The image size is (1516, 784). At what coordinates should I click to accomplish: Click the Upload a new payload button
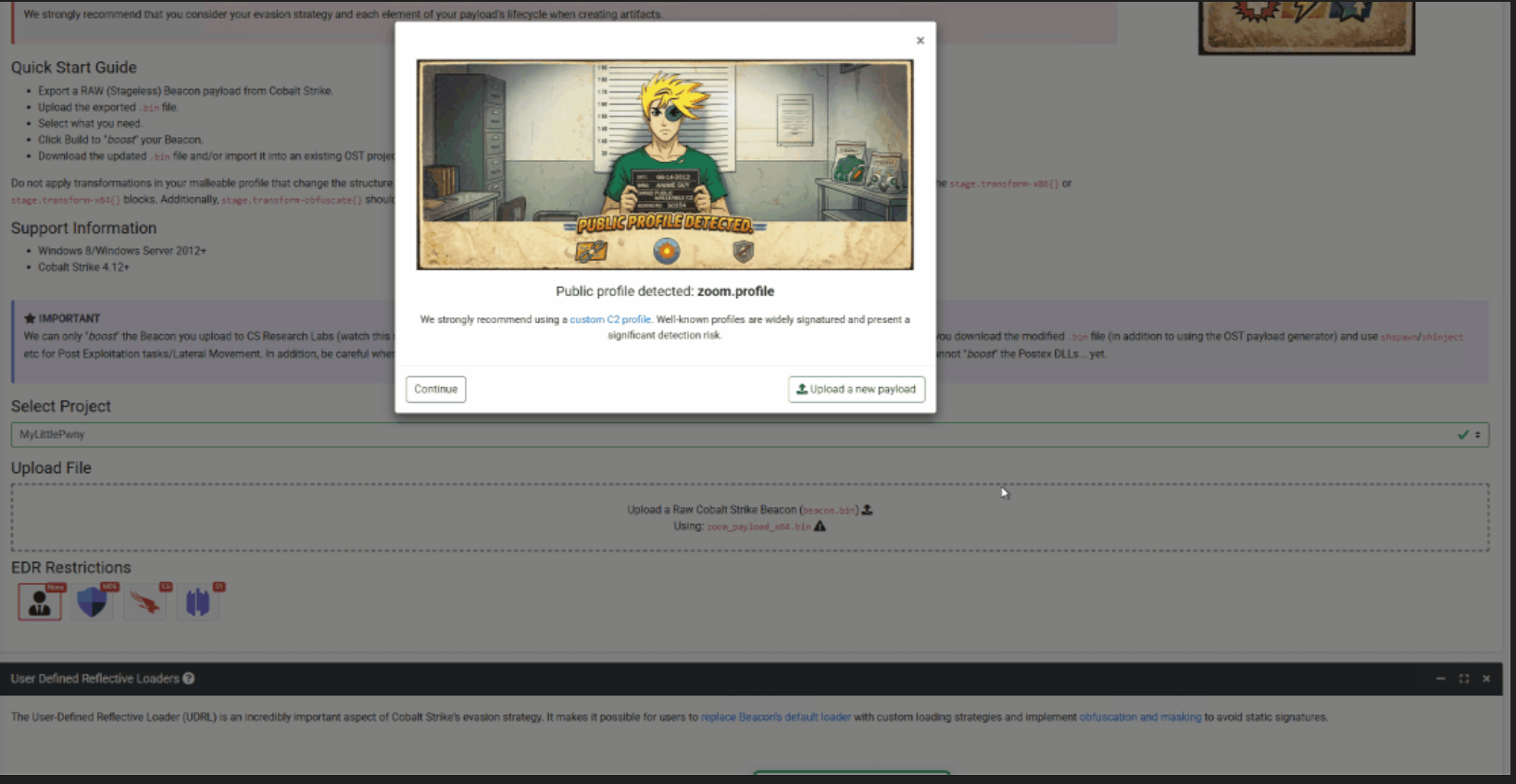pos(856,390)
